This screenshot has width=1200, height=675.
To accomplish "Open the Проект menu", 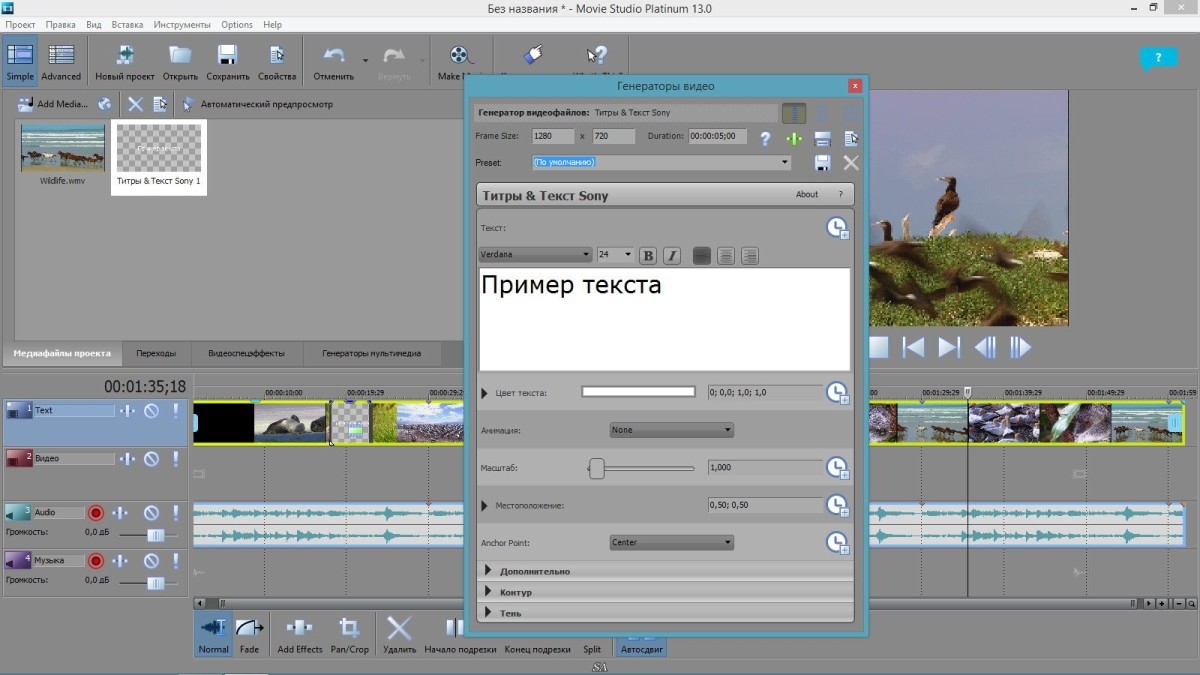I will [x=20, y=24].
